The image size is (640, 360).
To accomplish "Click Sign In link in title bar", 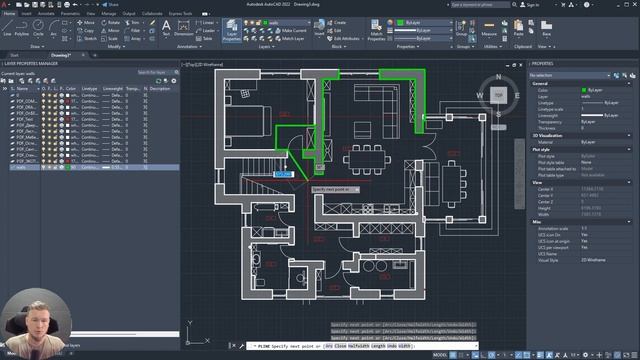I will click(529, 5).
